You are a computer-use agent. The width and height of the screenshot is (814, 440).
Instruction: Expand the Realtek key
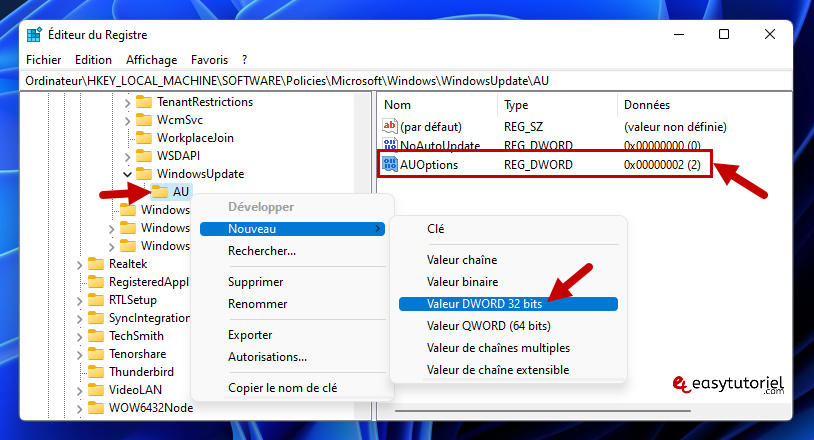(x=79, y=265)
